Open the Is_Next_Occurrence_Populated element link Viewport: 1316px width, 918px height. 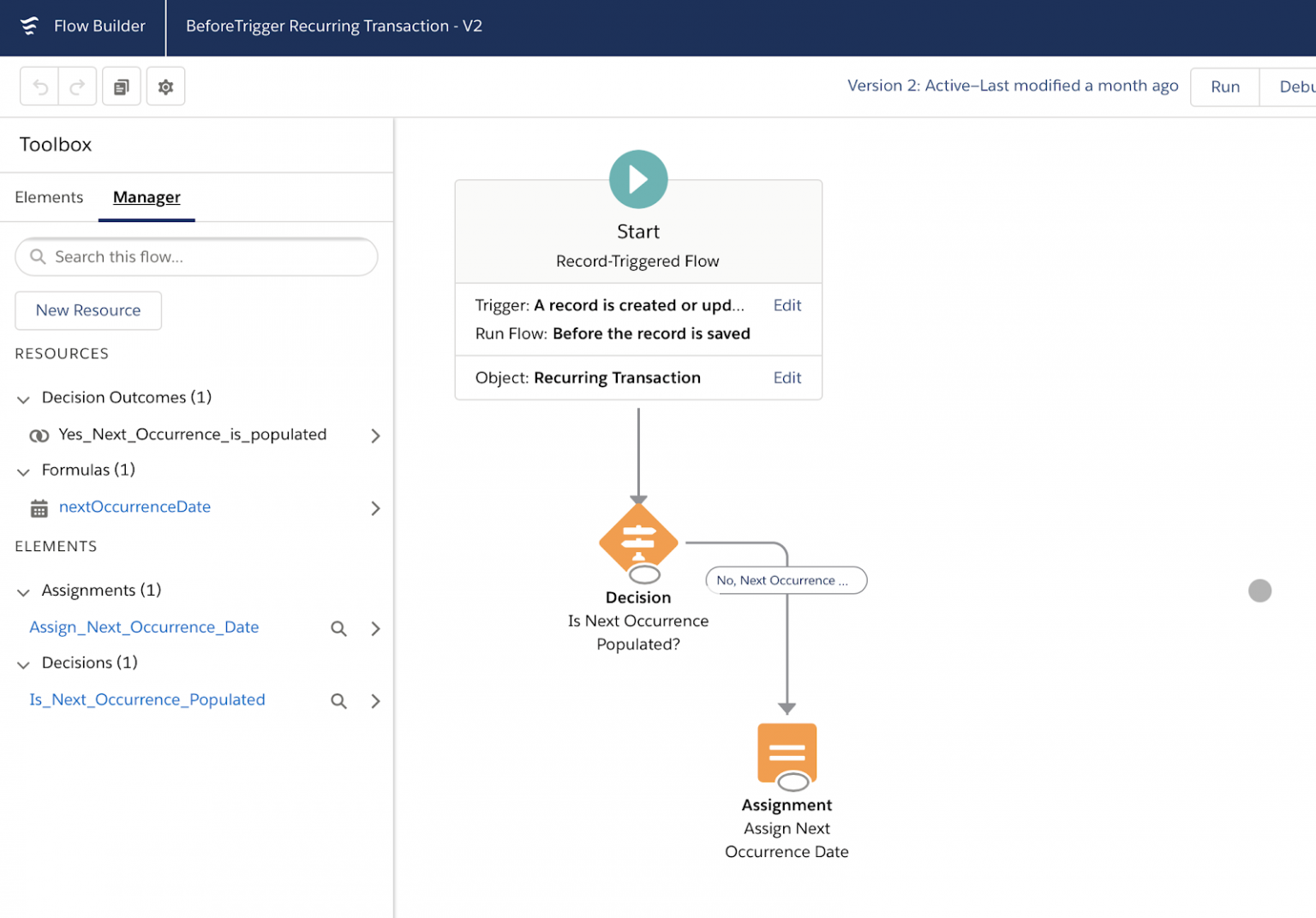(x=147, y=700)
